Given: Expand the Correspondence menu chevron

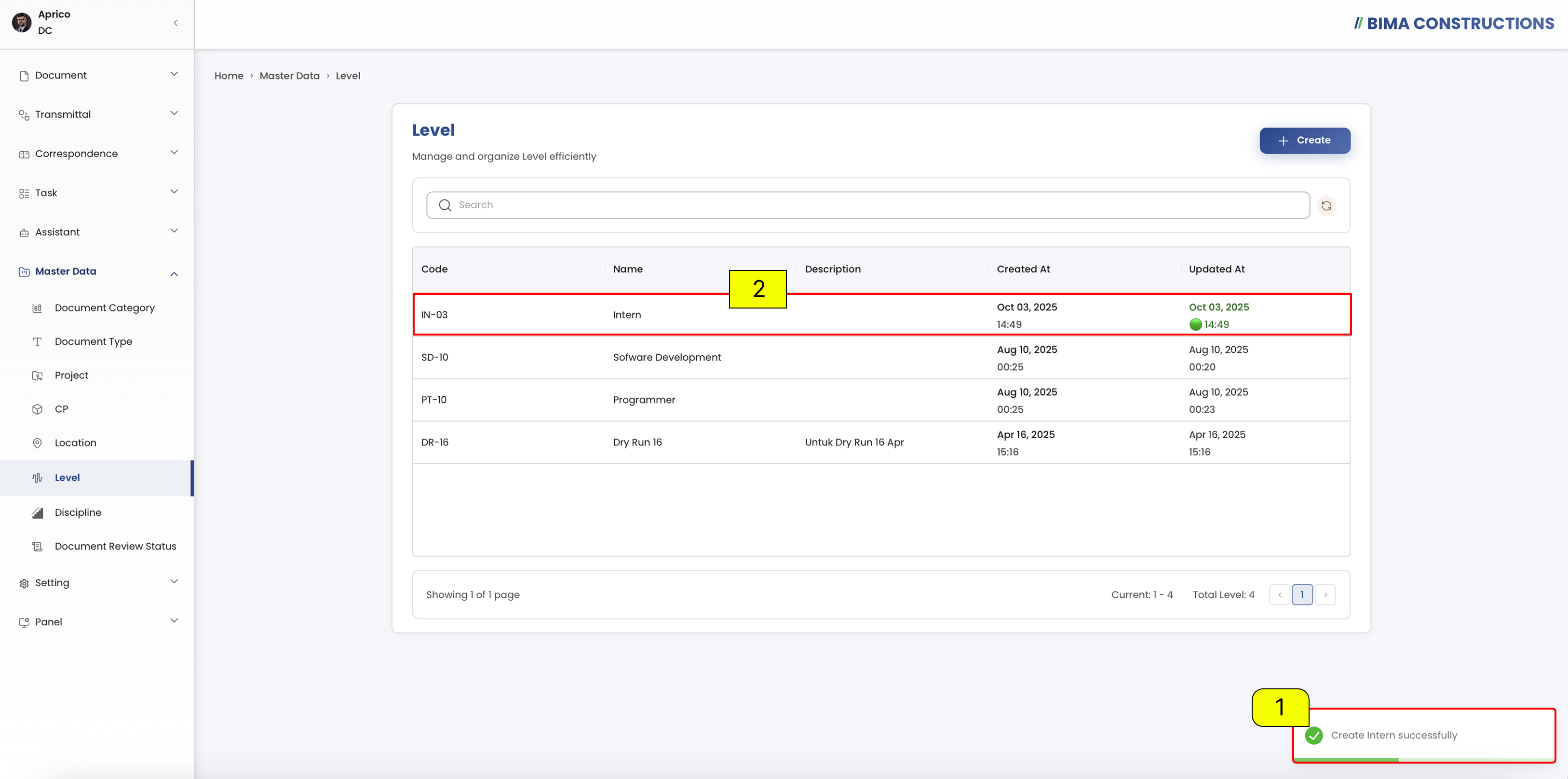Looking at the screenshot, I should tap(174, 153).
